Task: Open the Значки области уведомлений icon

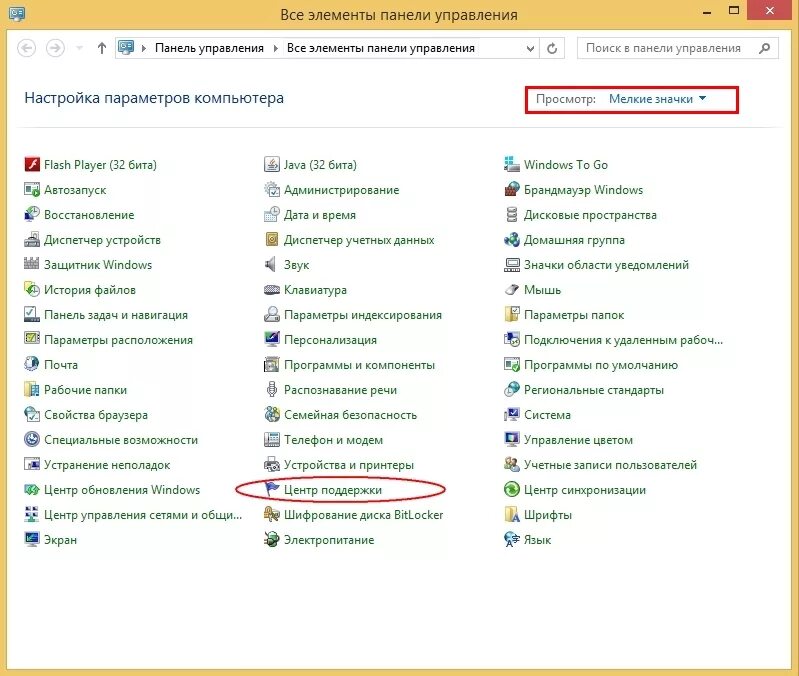Action: pos(512,264)
